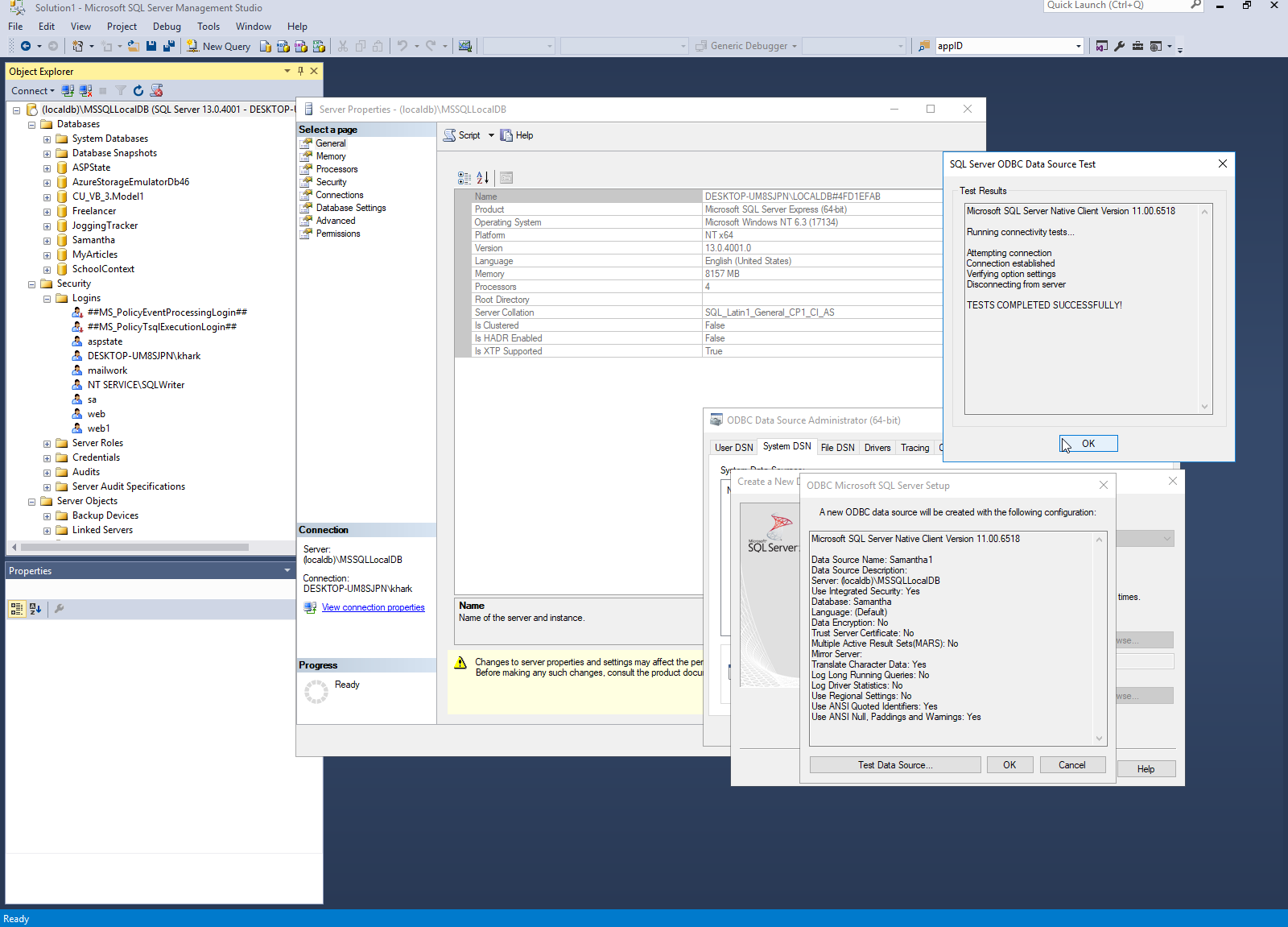Expand the System Databases node
1288x927 pixels.
[x=47, y=139]
